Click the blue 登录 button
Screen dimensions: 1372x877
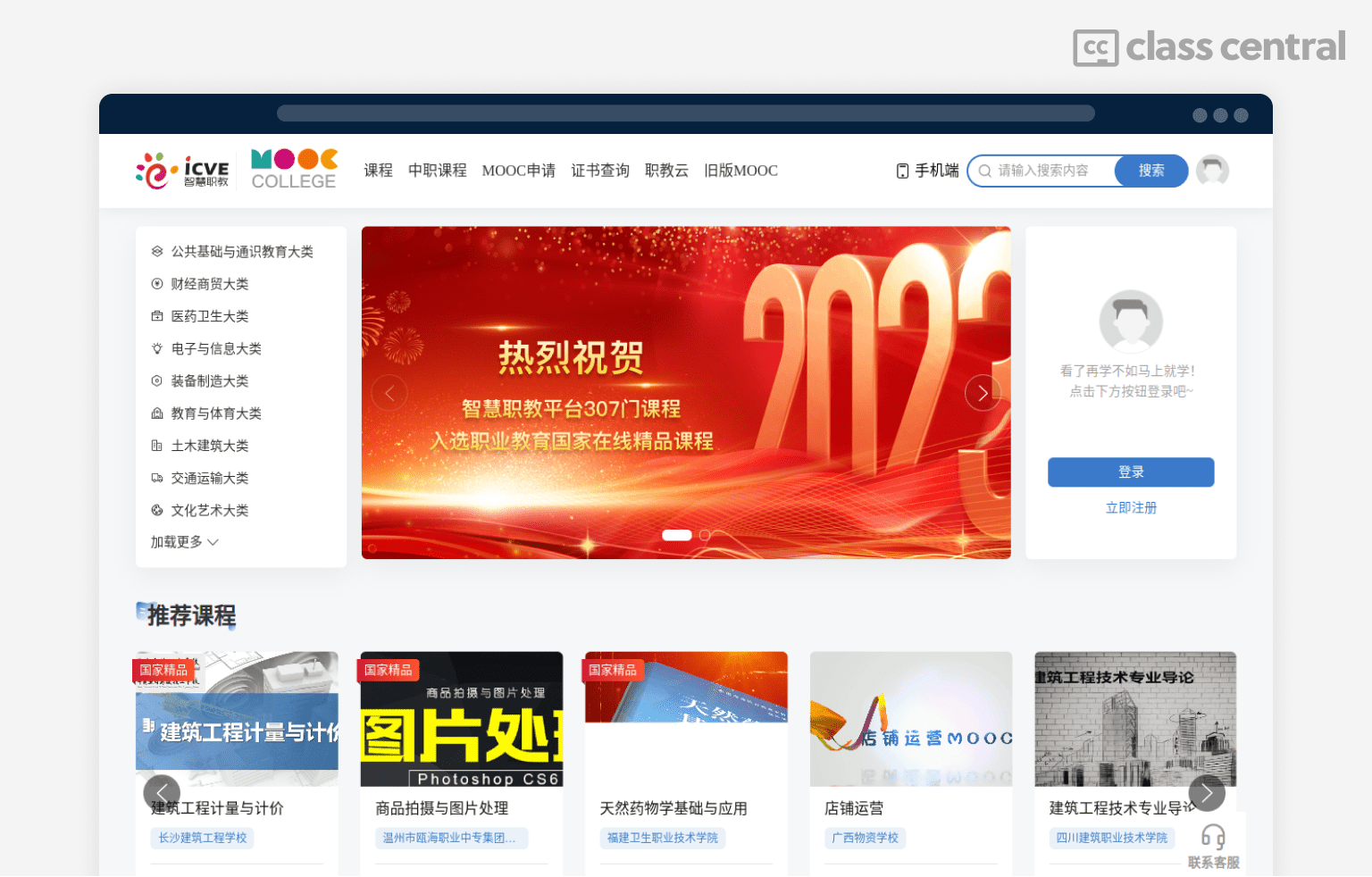[1131, 472]
